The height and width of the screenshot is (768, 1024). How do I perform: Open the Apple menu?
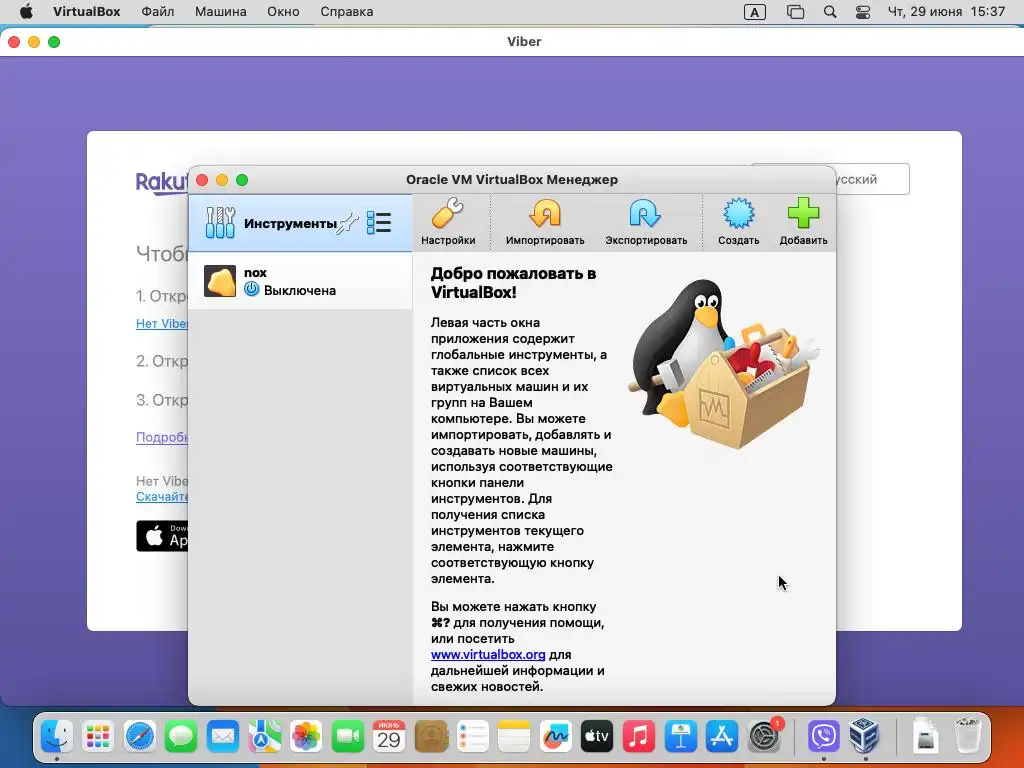26,12
